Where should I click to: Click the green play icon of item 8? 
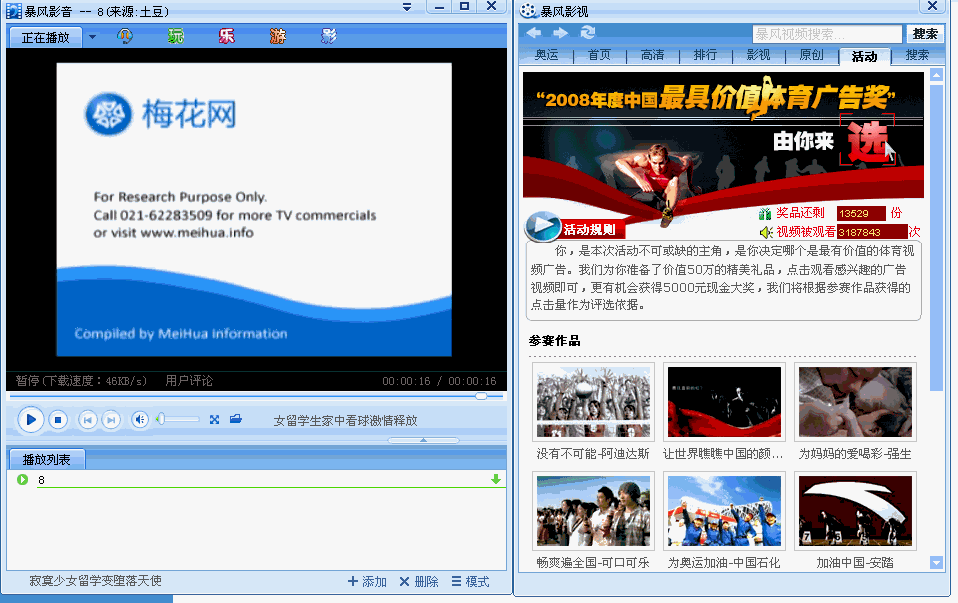click(x=23, y=480)
